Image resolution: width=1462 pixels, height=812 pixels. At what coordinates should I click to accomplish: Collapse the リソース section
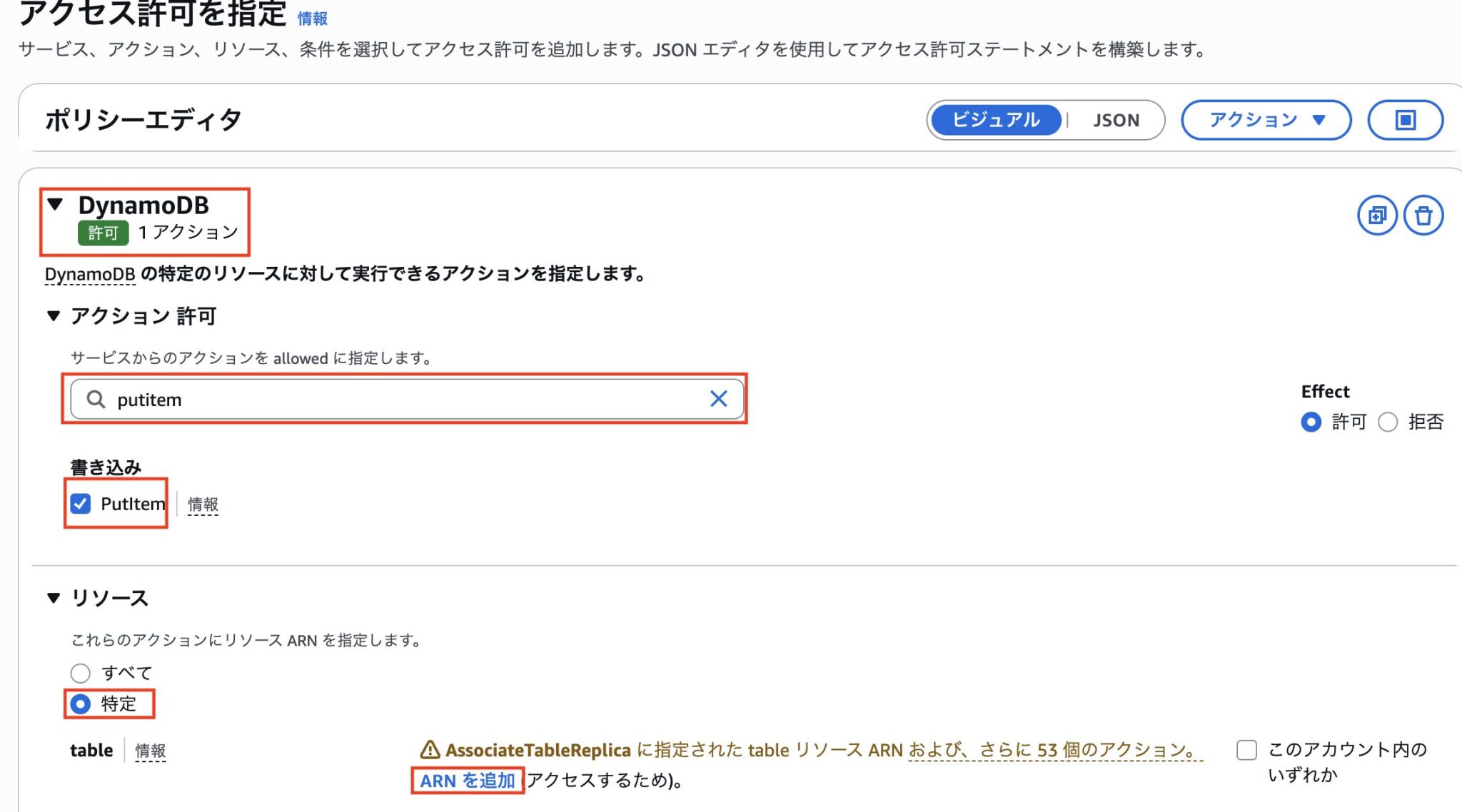pos(54,598)
